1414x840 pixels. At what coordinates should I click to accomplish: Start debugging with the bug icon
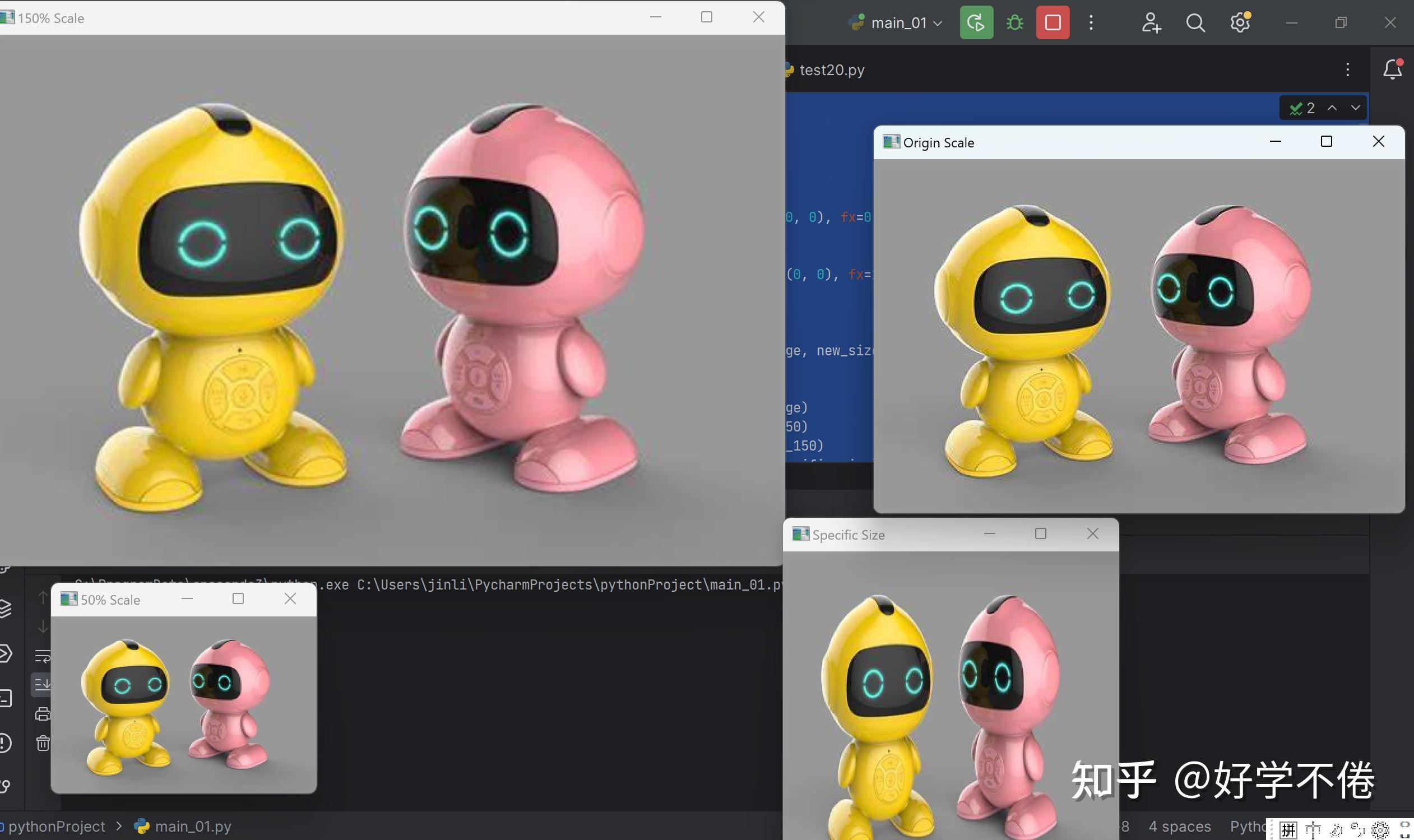(x=1014, y=22)
